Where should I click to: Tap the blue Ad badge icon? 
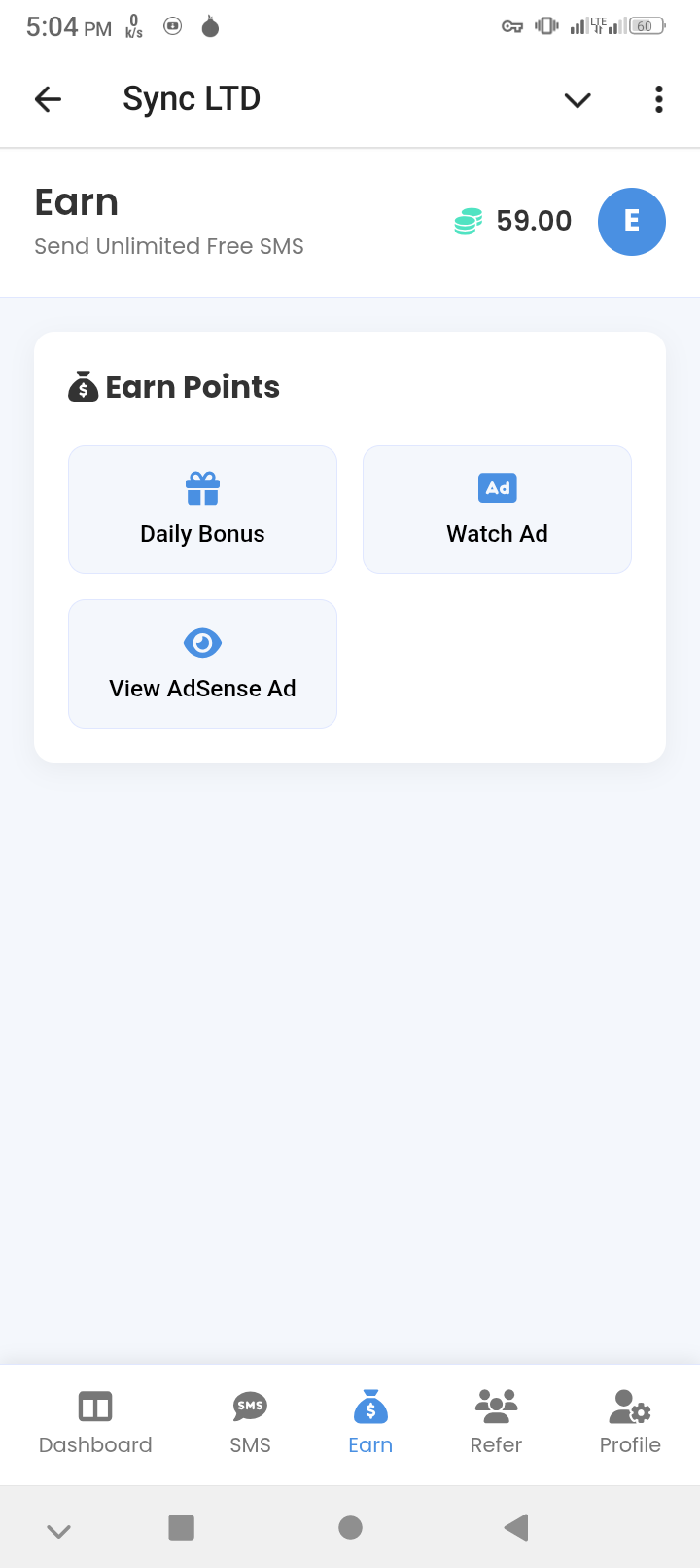tap(497, 487)
